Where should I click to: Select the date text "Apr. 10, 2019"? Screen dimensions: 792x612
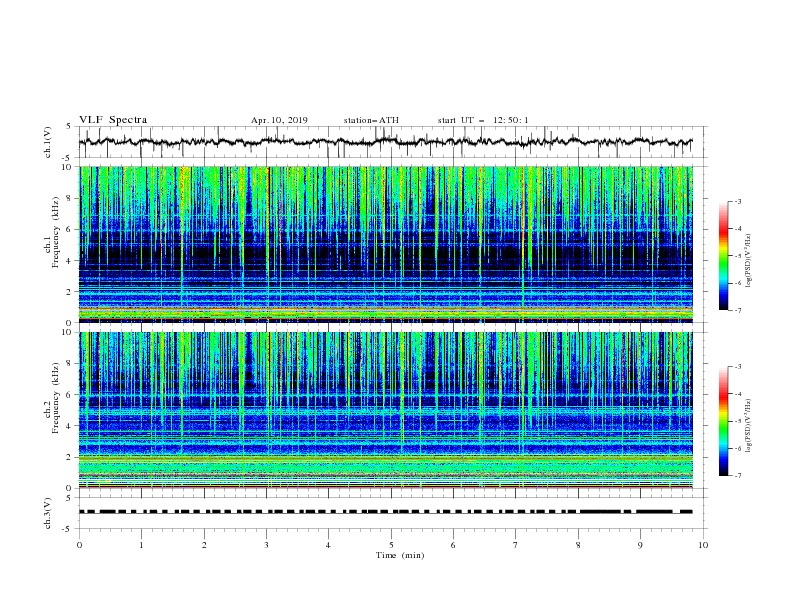coord(279,120)
